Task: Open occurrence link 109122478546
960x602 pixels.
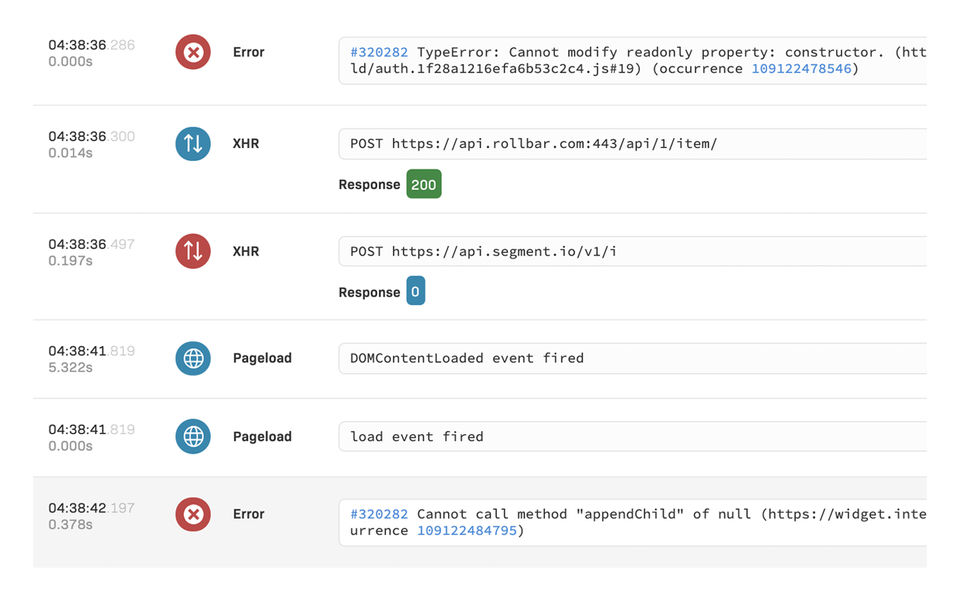Action: pos(800,69)
